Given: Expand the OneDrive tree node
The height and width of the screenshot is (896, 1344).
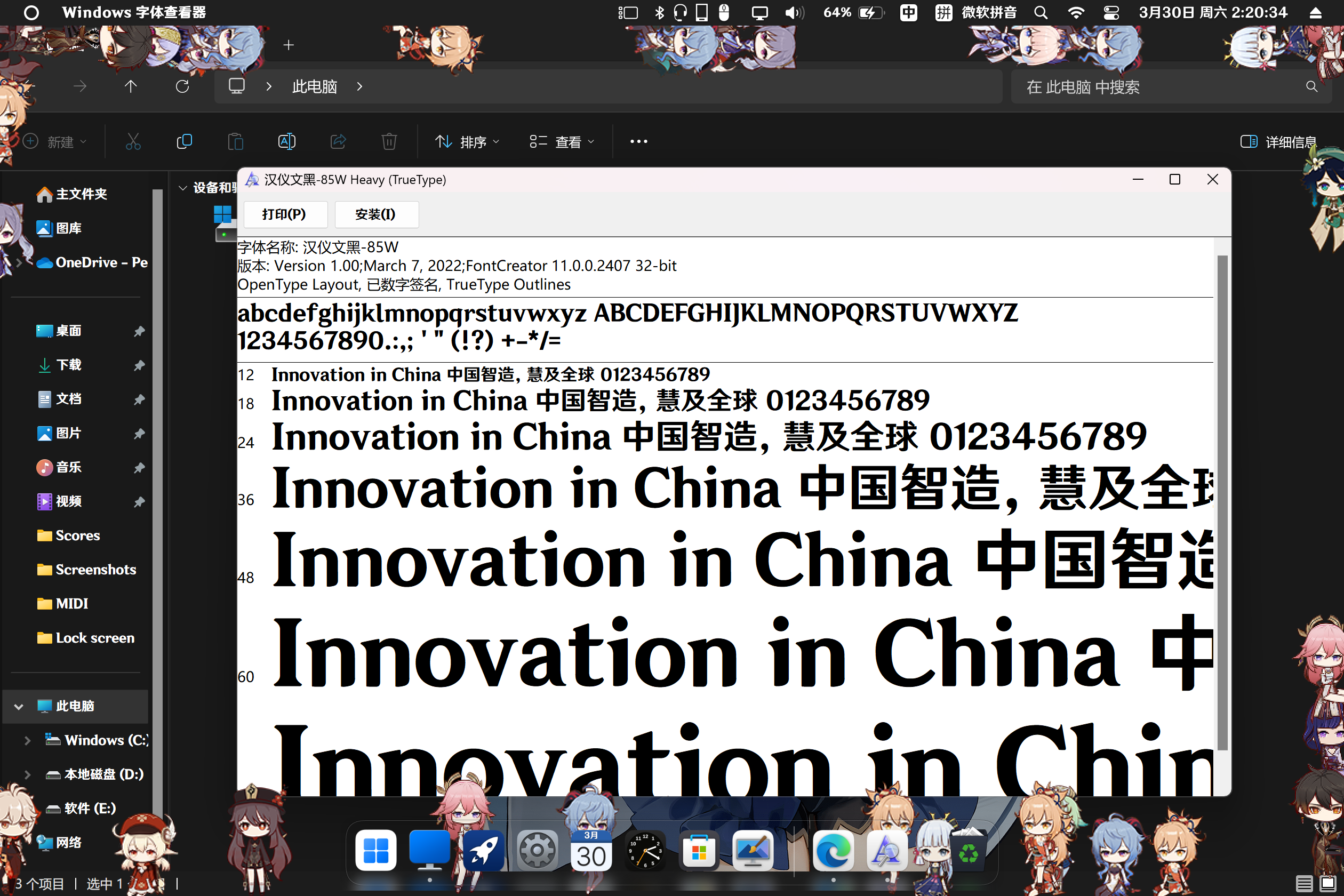Looking at the screenshot, I should click(19, 263).
